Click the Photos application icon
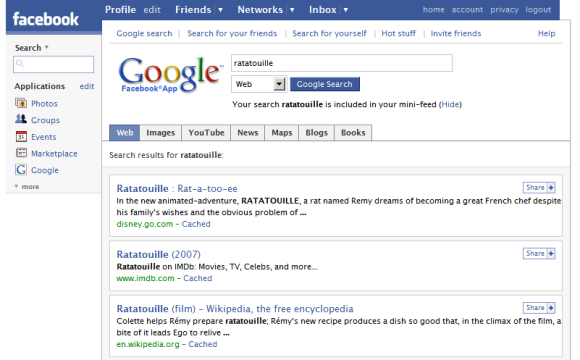 tap(21, 102)
